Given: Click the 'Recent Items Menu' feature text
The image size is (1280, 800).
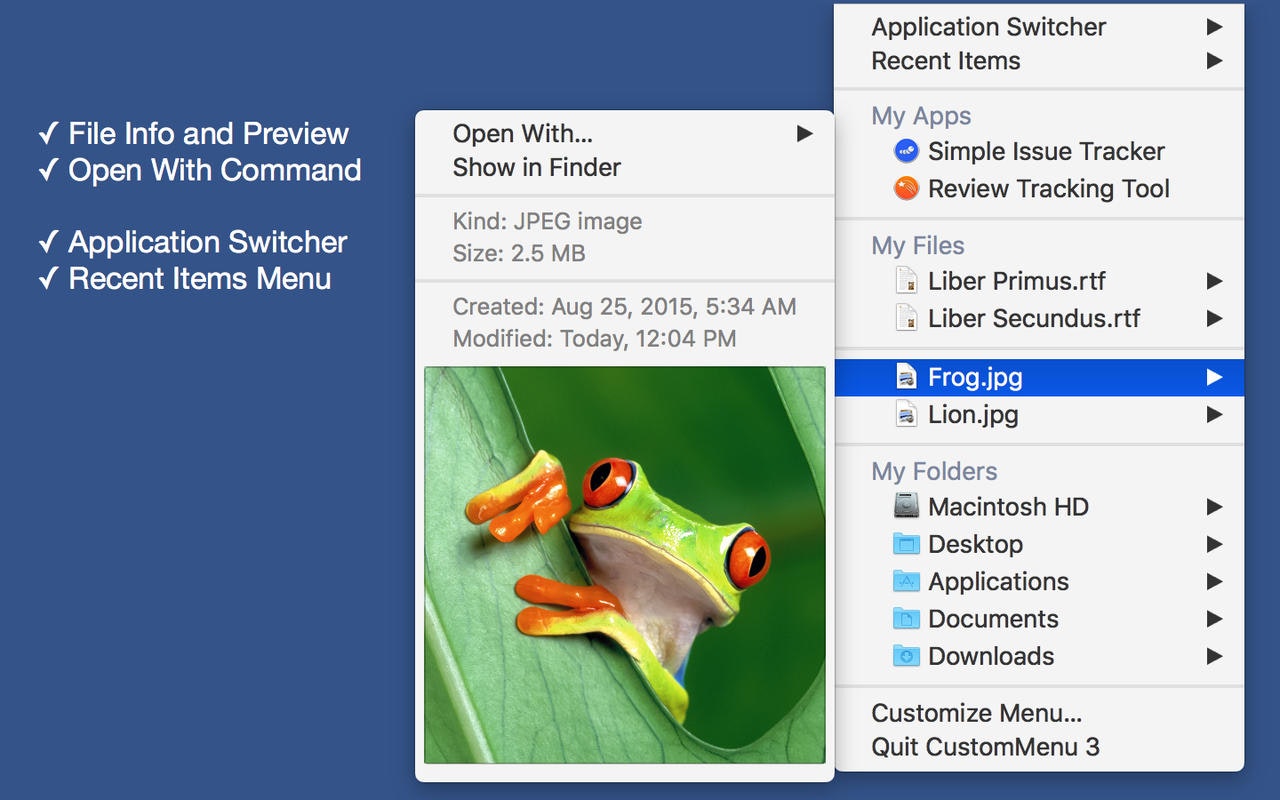Looking at the screenshot, I should pyautogui.click(x=199, y=278).
